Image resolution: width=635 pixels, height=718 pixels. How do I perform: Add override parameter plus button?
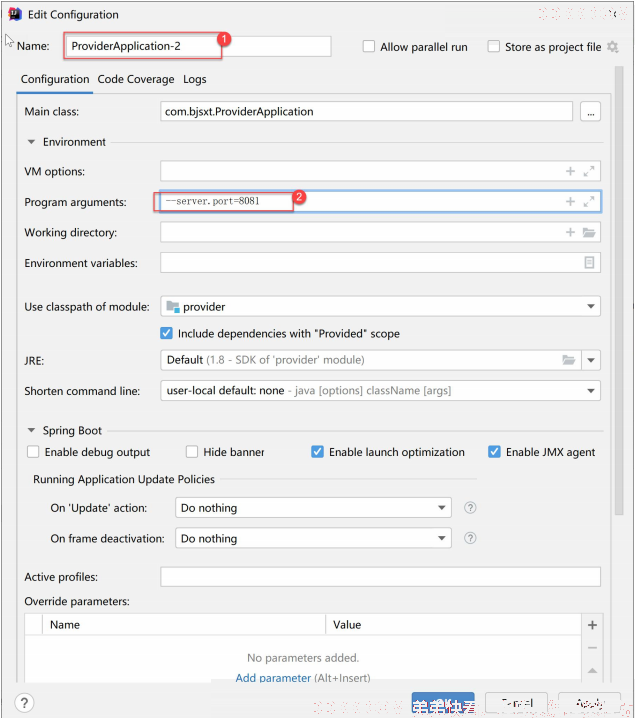(592, 625)
